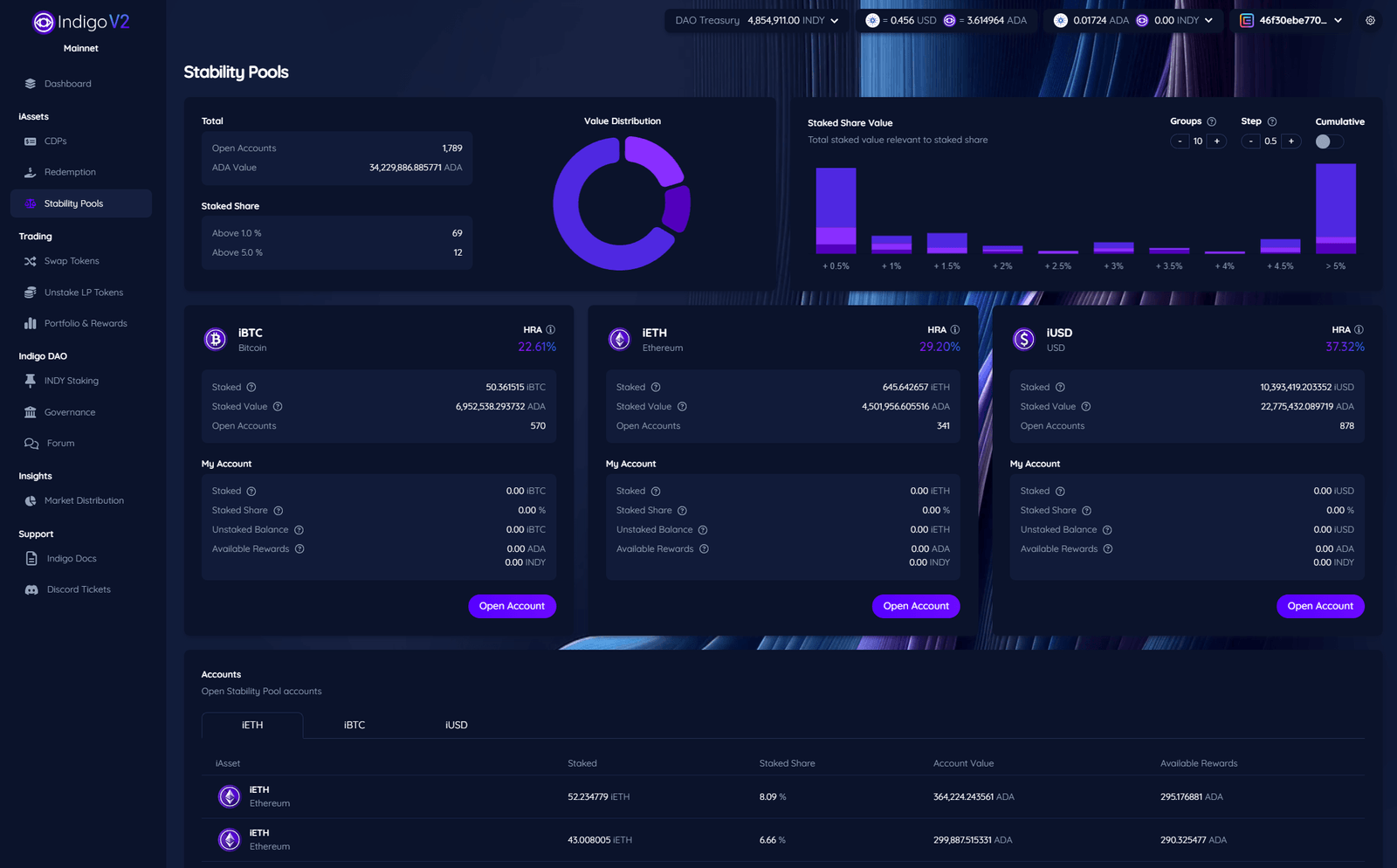This screenshot has width=1397, height=868.
Task: Switch to the iBTC accounts tab
Action: [354, 725]
